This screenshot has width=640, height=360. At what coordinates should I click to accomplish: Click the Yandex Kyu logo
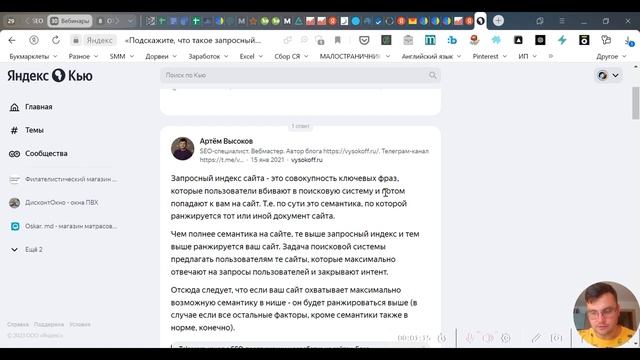50,76
